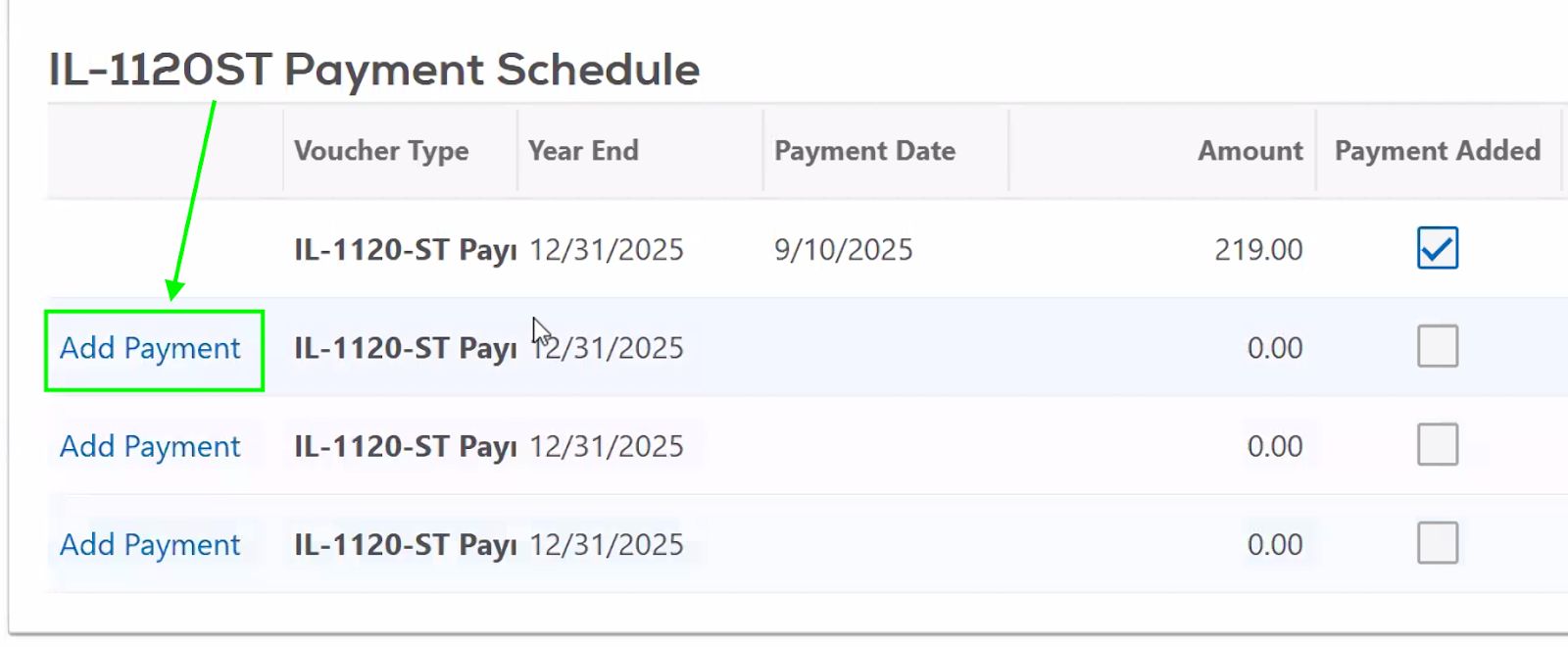Screen dimensions: 1568x647
Task: Check Payment Added box in second row
Action: [1437, 346]
